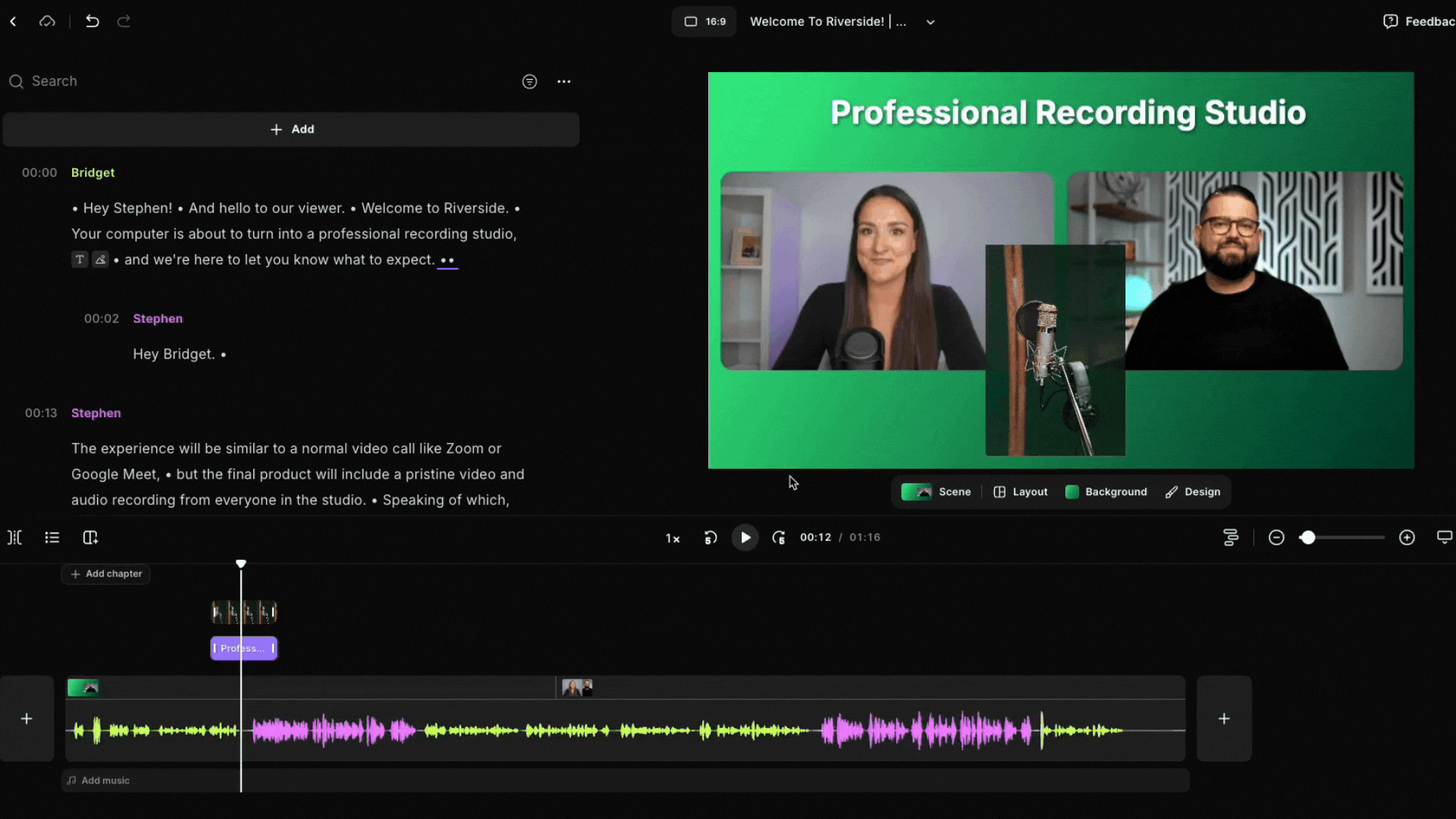The width and height of the screenshot is (1456, 819).
Task: Open the 16:9 aspect ratio selector
Action: point(704,21)
